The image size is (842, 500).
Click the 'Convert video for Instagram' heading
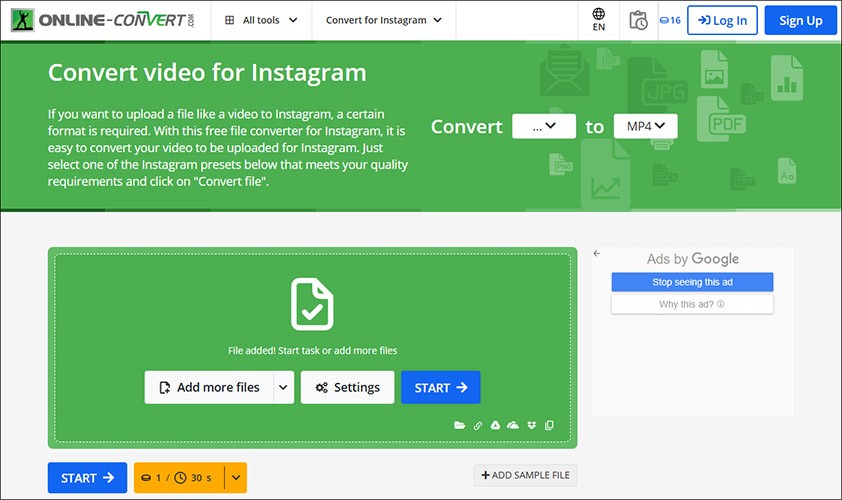207,73
